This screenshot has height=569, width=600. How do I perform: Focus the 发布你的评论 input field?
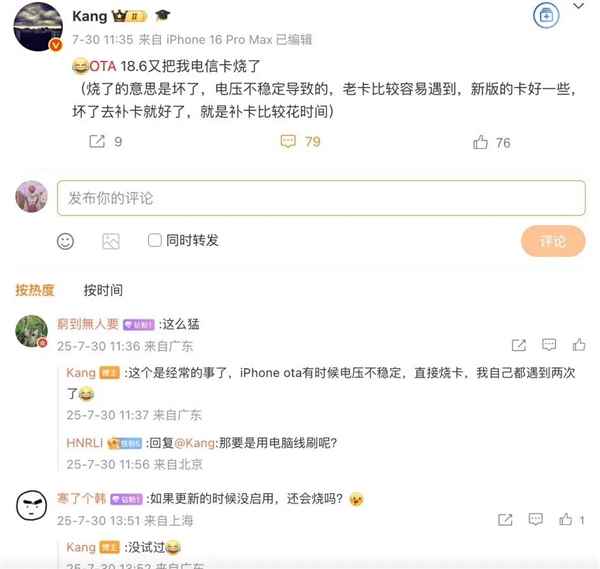321,198
